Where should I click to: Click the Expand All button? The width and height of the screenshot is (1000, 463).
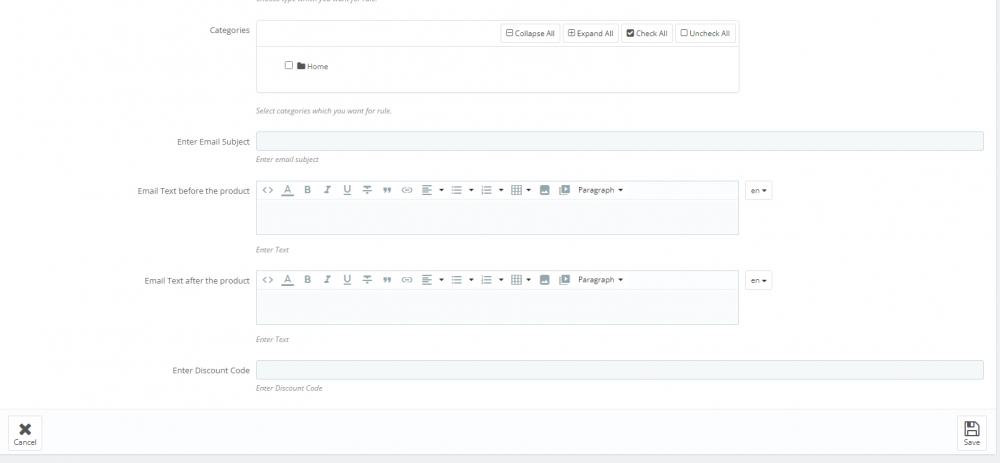(x=591, y=33)
